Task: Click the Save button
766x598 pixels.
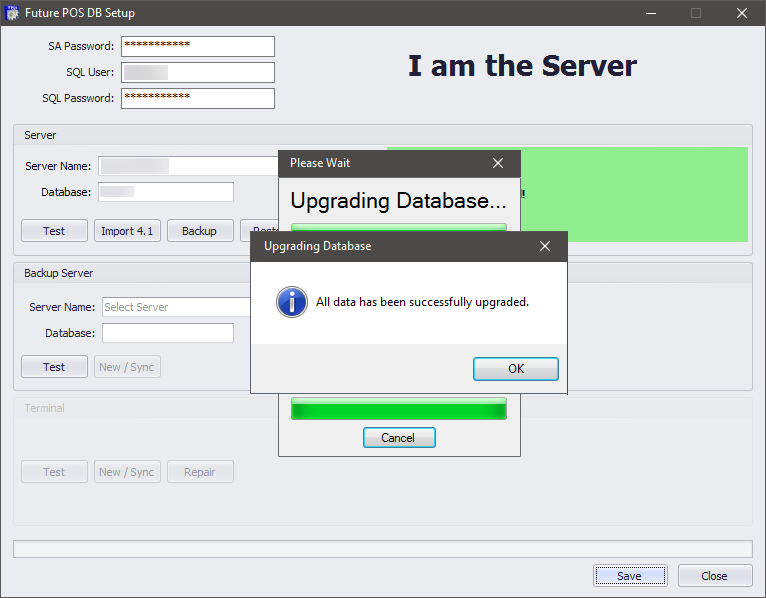Action: click(630, 576)
